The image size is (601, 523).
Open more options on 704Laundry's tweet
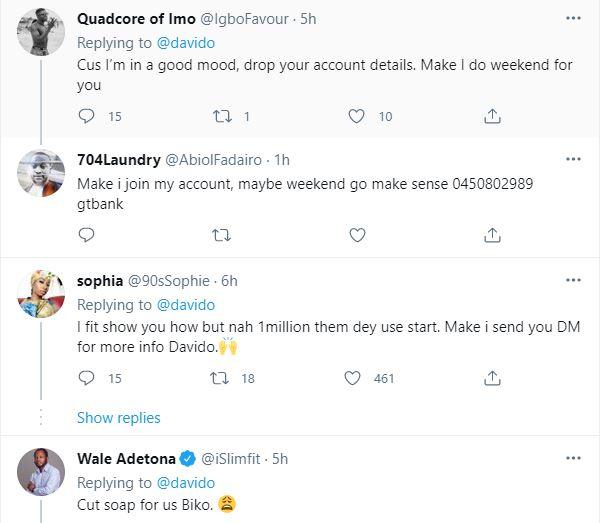[x=572, y=159]
